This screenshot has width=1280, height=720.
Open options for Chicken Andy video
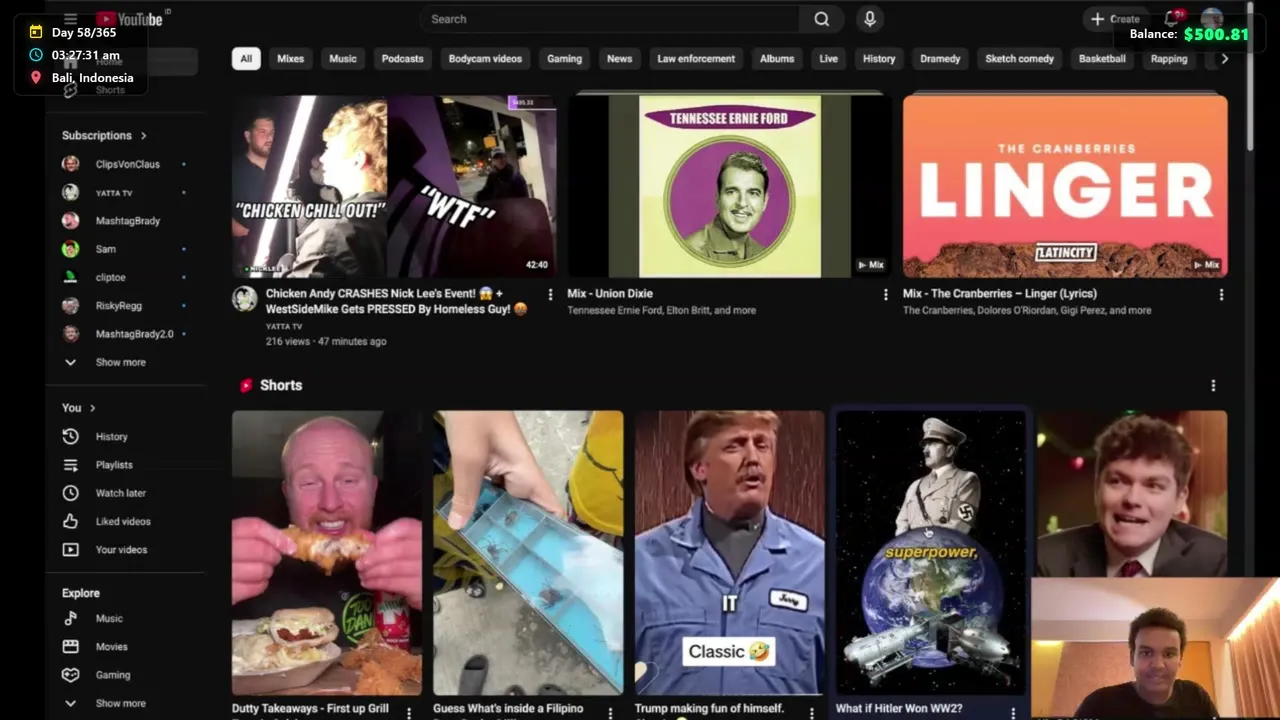pyautogui.click(x=550, y=294)
